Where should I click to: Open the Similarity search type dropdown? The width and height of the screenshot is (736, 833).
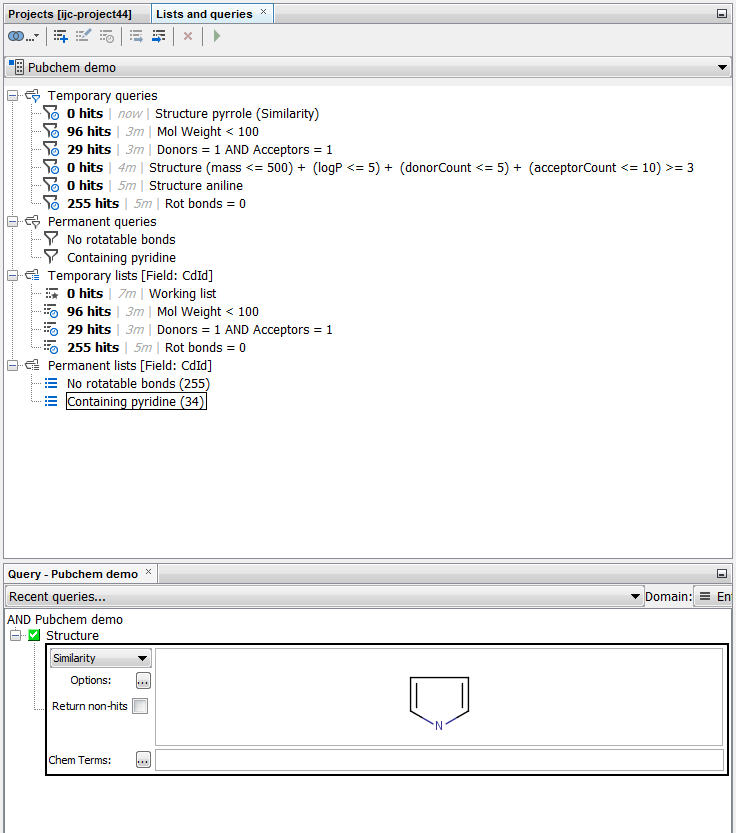click(100, 658)
